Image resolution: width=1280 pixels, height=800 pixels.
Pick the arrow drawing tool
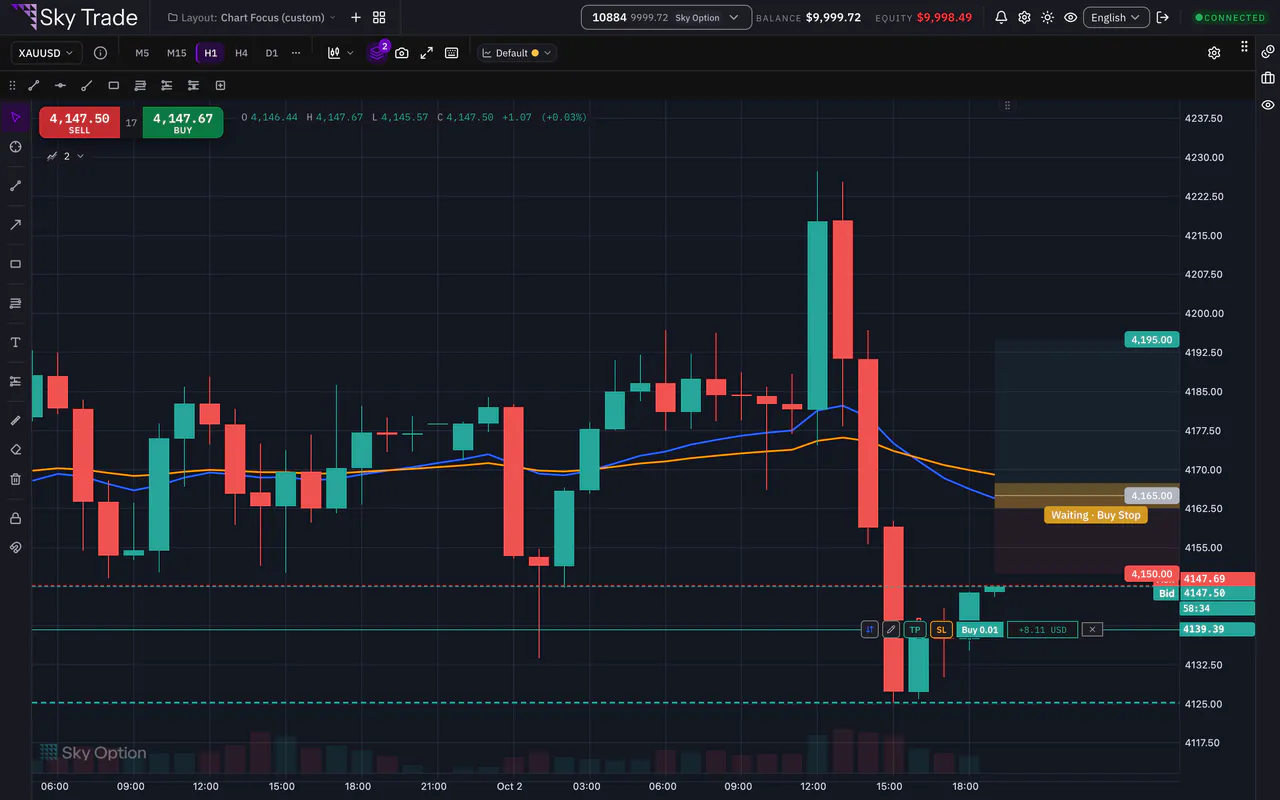16,225
